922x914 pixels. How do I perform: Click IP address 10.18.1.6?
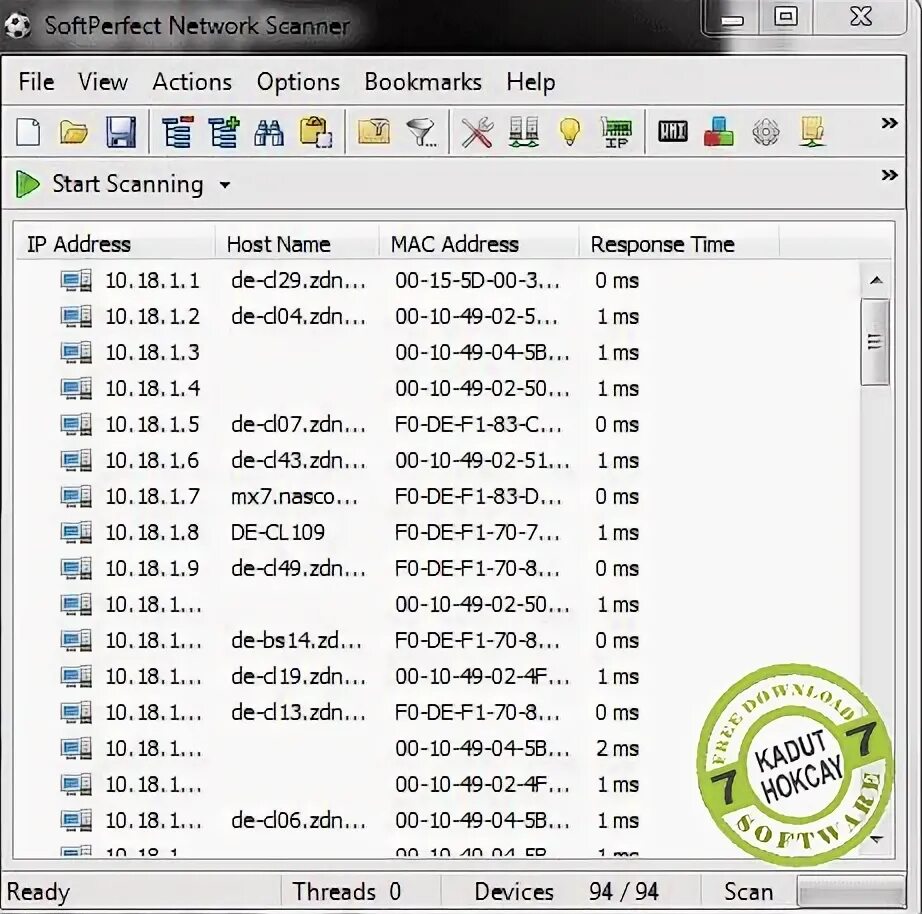point(152,461)
